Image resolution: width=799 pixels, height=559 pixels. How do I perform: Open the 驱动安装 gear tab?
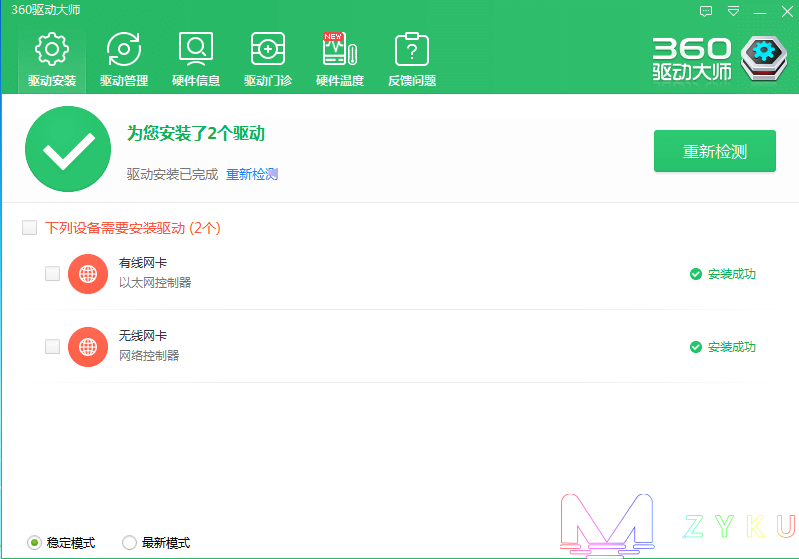click(52, 60)
